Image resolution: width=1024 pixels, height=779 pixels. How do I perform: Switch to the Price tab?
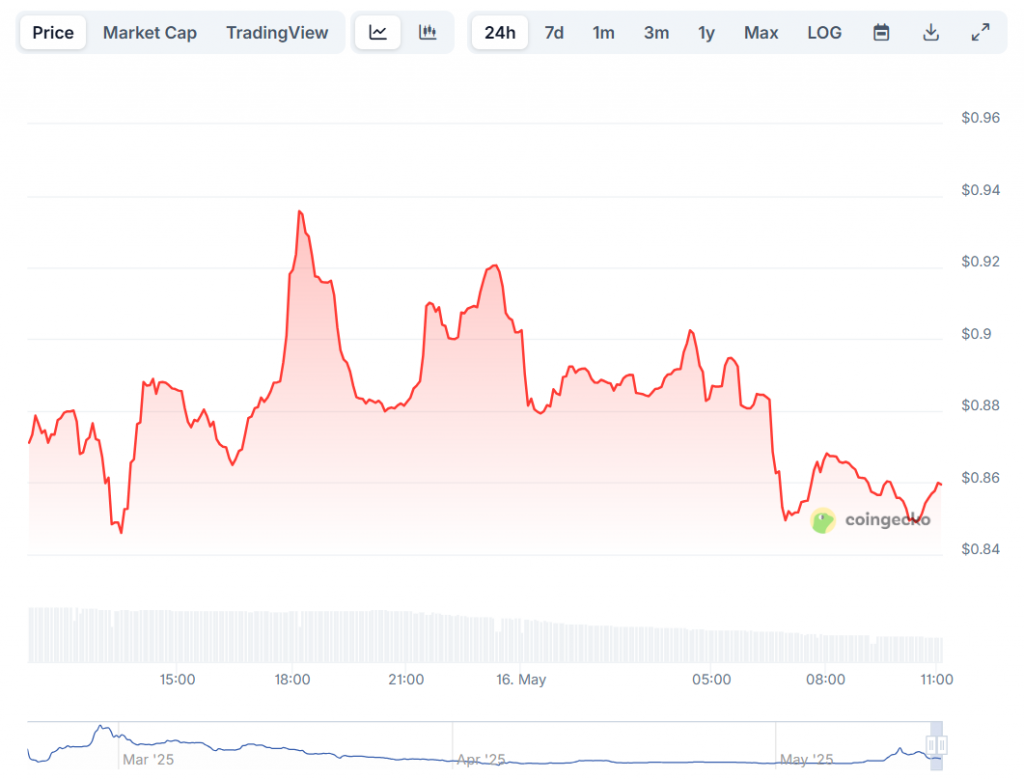pyautogui.click(x=53, y=33)
